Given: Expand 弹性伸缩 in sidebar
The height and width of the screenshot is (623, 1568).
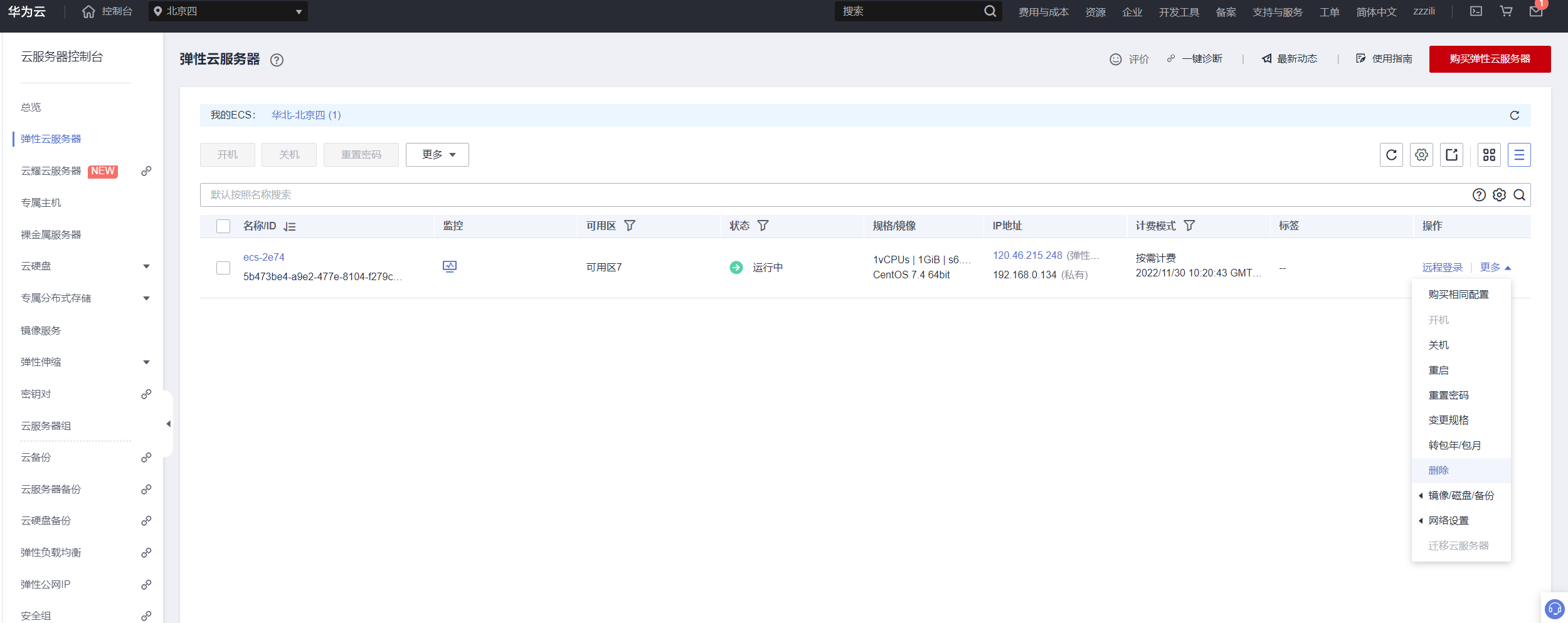Looking at the screenshot, I should pyautogui.click(x=146, y=362).
